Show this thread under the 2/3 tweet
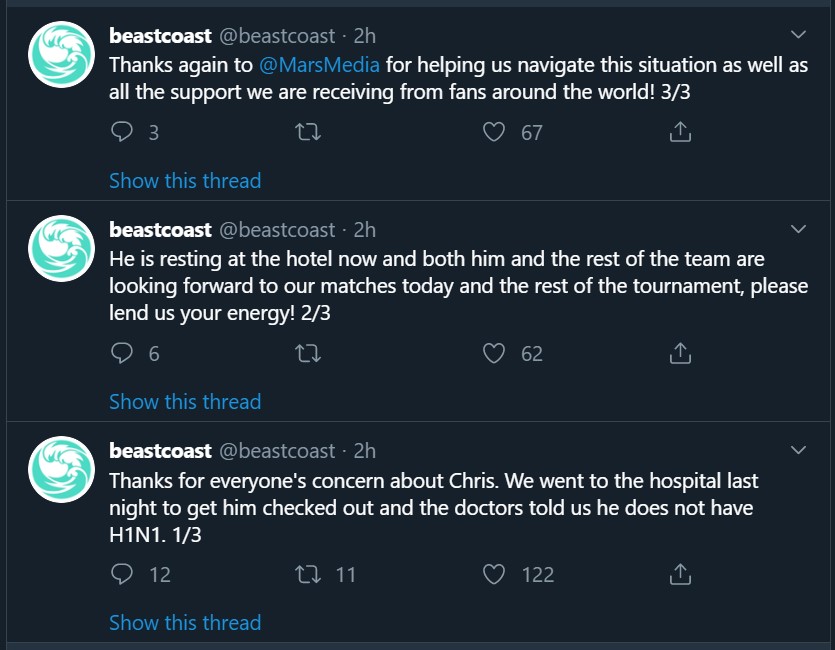The height and width of the screenshot is (650, 835). [185, 401]
